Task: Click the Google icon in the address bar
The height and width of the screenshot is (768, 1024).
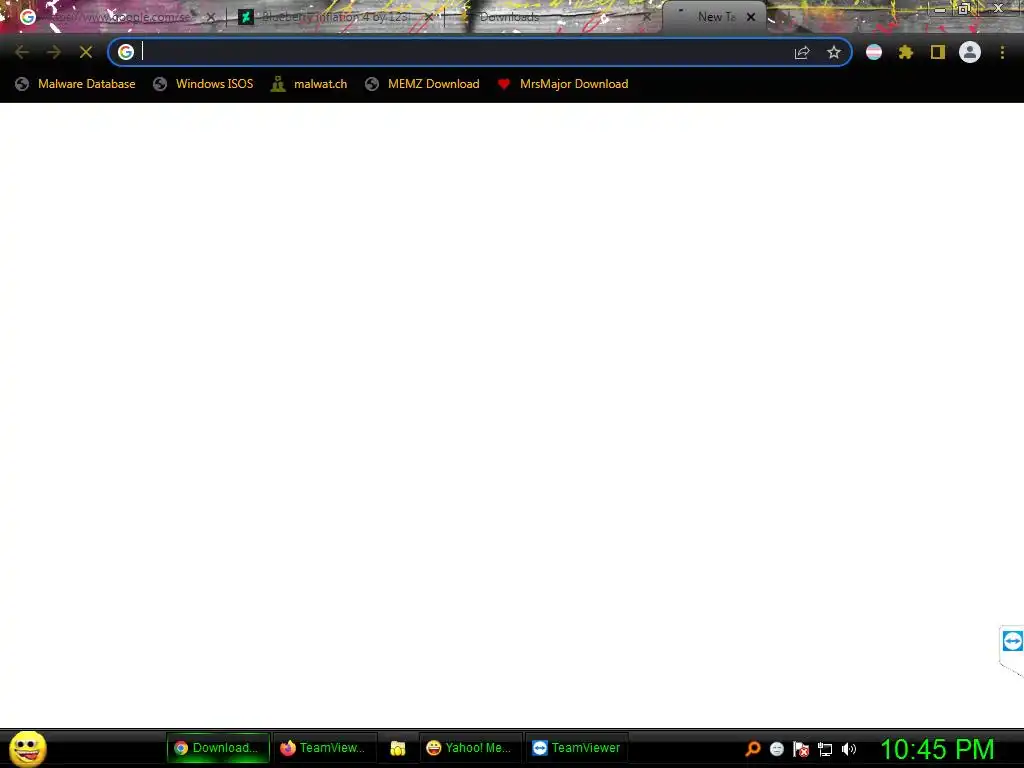Action: 126,52
